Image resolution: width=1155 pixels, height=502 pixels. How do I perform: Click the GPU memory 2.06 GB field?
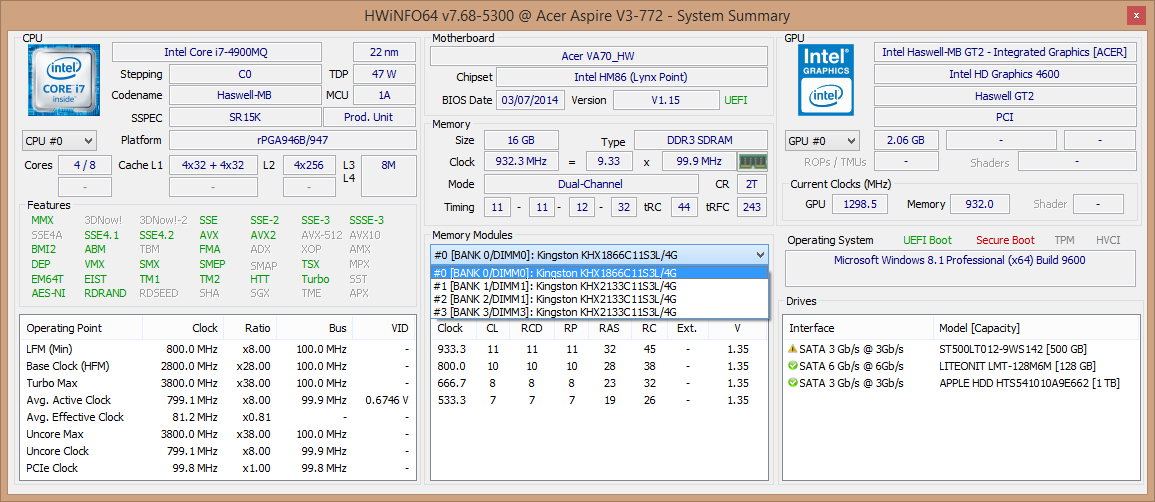coord(906,141)
